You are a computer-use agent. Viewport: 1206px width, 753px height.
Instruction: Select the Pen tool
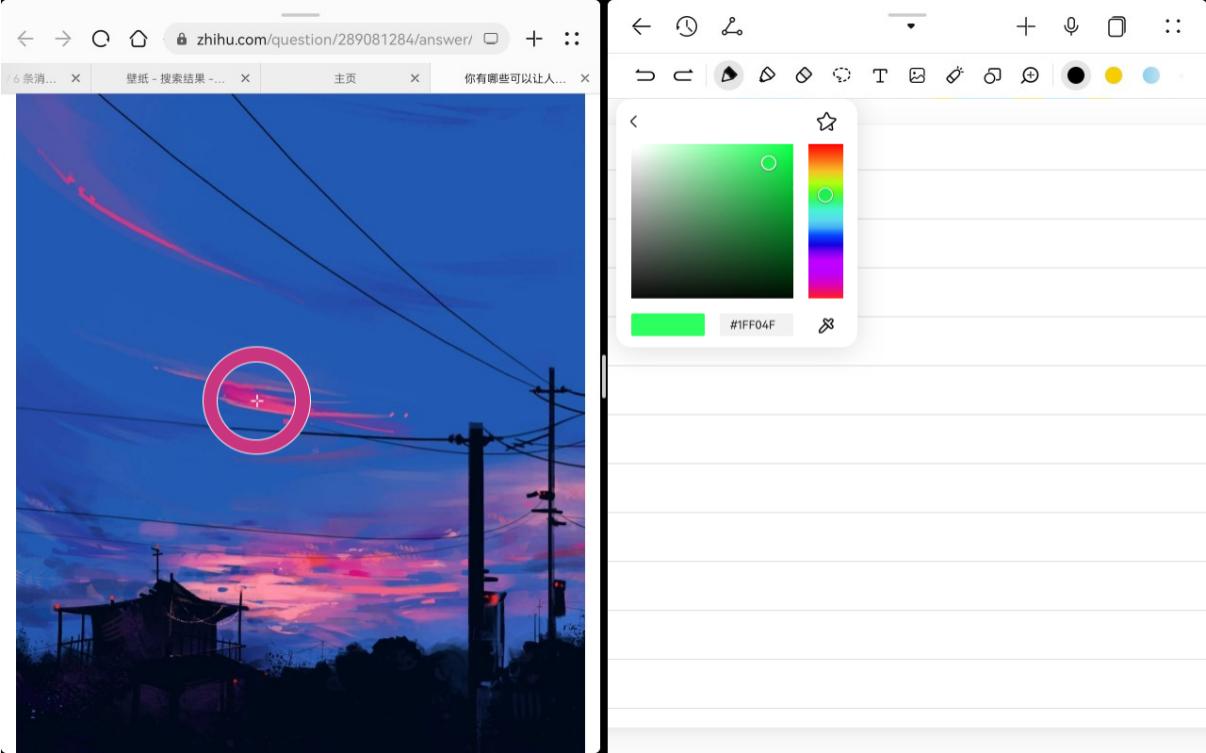pyautogui.click(x=729, y=75)
